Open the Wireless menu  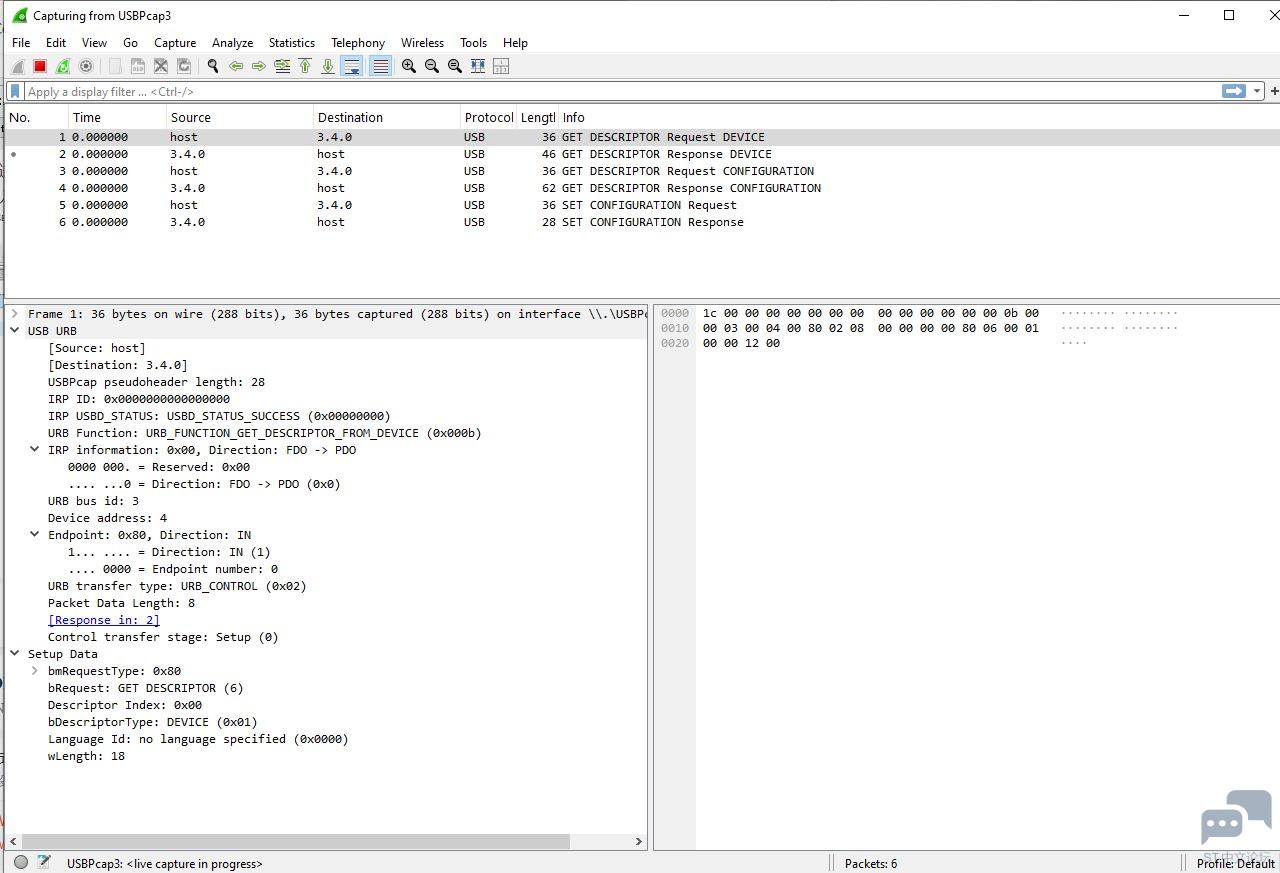click(x=422, y=43)
